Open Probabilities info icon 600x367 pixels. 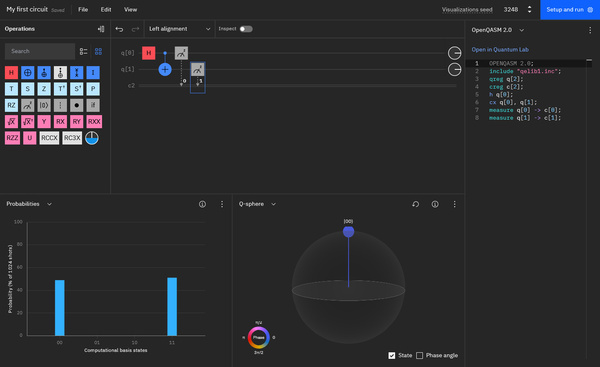202,204
